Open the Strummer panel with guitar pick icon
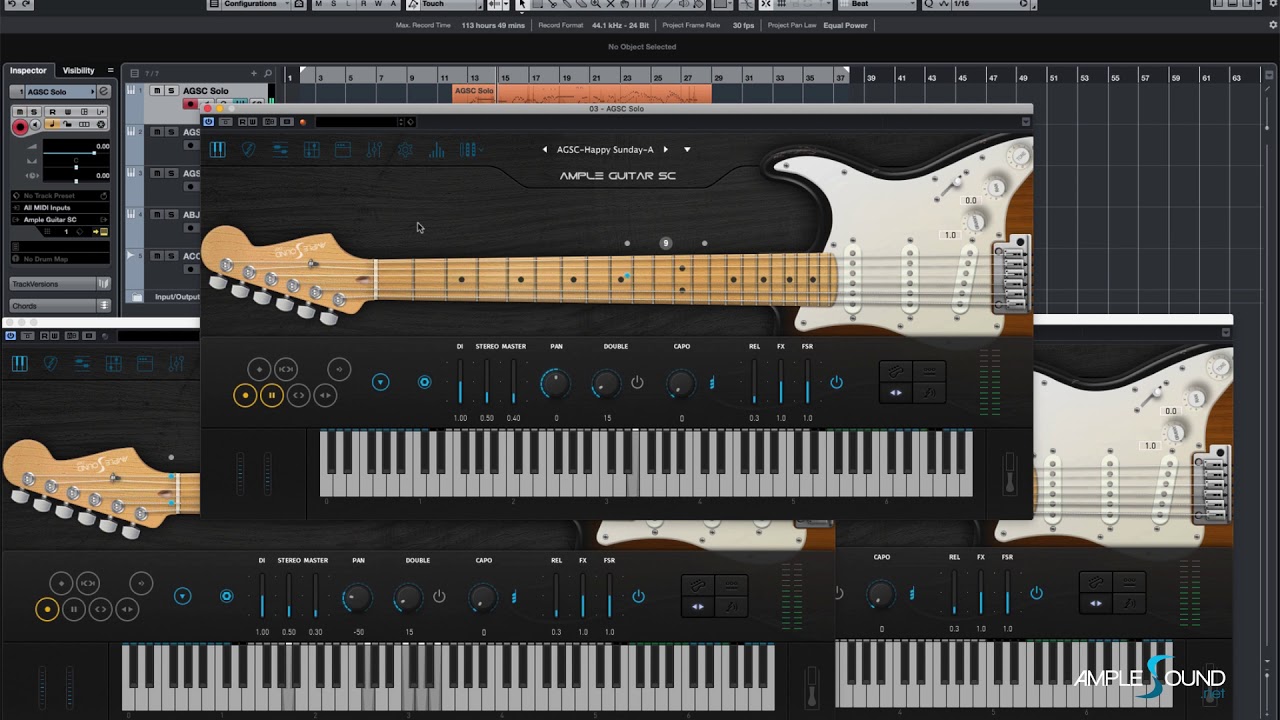The height and width of the screenshot is (720, 1280). [x=249, y=150]
